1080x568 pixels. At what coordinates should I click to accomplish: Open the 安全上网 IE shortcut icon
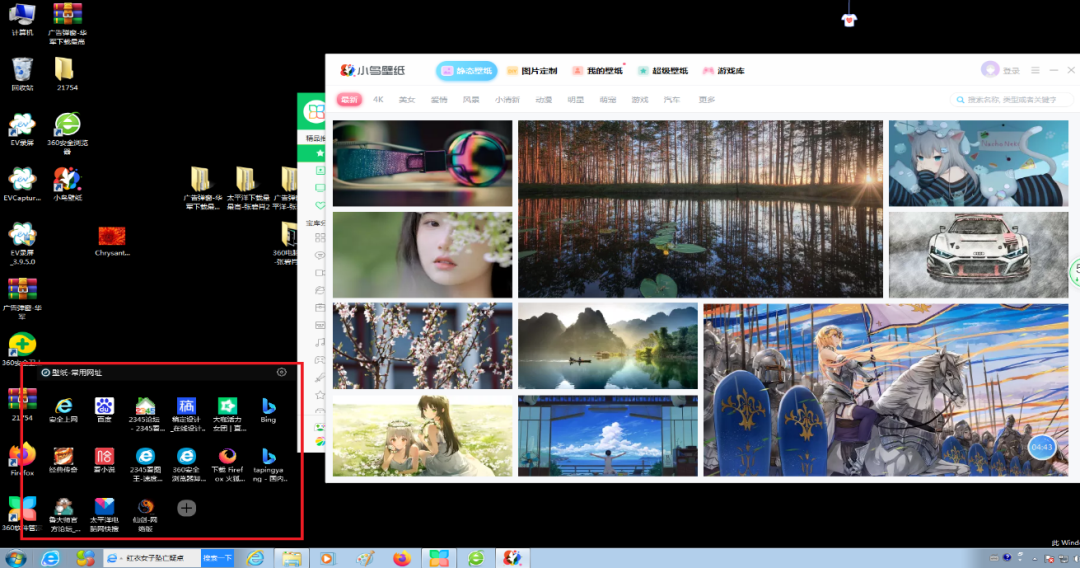[x=65, y=406]
